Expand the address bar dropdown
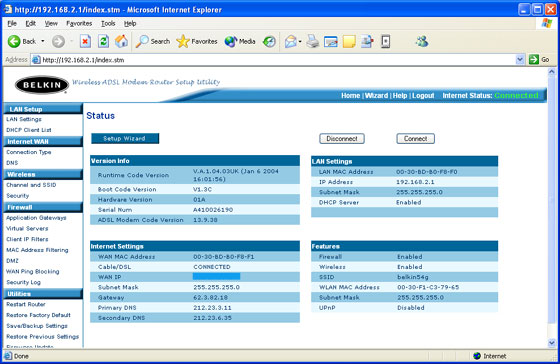Screen dimensions: 560x364 click(x=520, y=60)
